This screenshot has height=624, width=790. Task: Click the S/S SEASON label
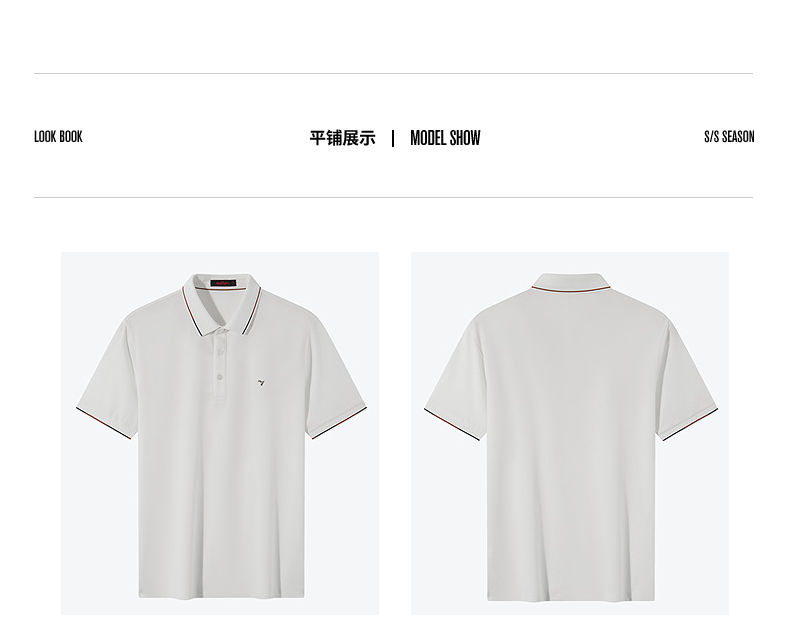tap(729, 137)
